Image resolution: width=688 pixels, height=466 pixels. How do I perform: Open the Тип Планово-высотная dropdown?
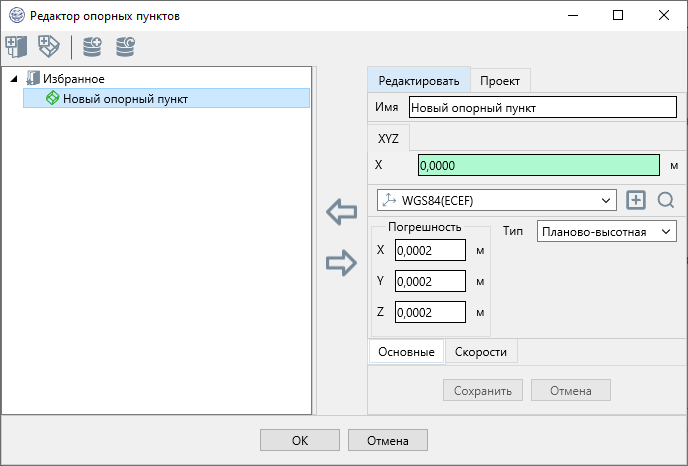[x=606, y=231]
